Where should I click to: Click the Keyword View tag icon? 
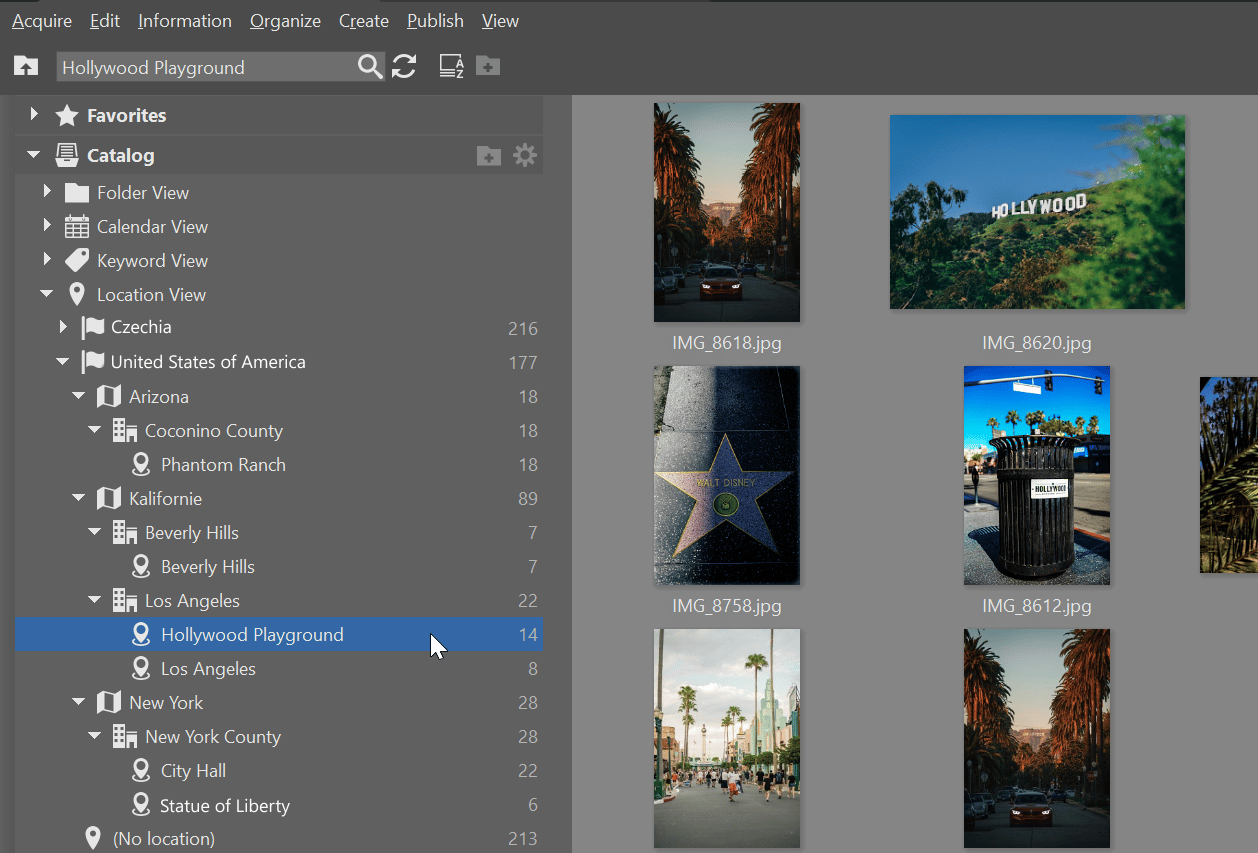click(x=77, y=261)
